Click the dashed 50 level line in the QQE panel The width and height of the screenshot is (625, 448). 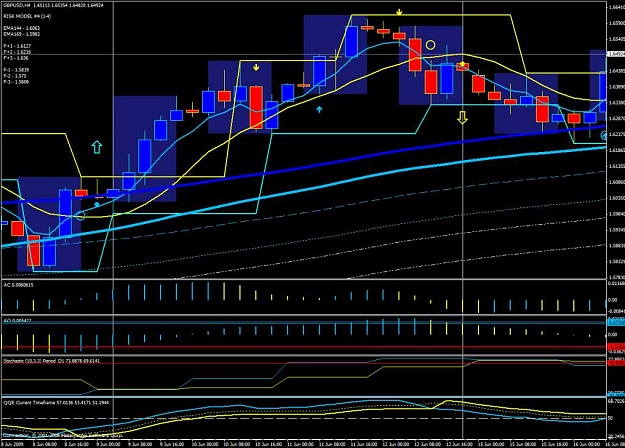tap(303, 419)
